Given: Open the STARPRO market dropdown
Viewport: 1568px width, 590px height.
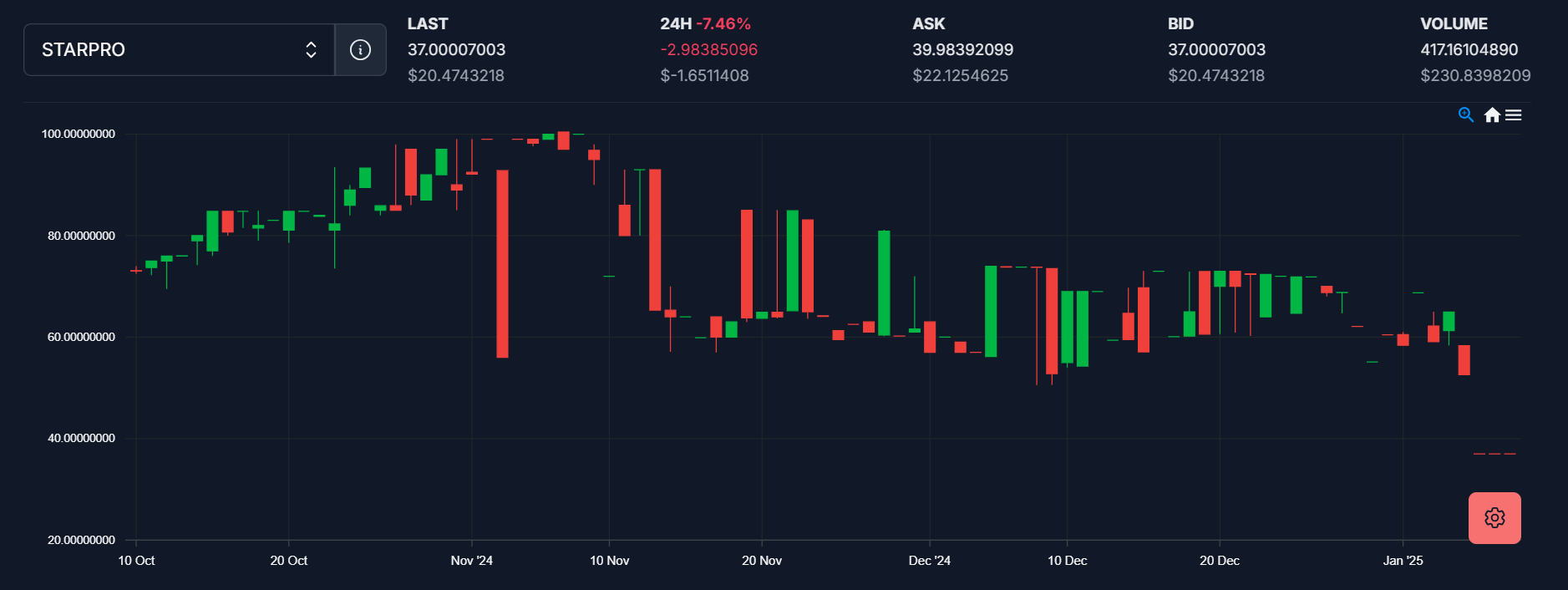Looking at the screenshot, I should [167, 50].
